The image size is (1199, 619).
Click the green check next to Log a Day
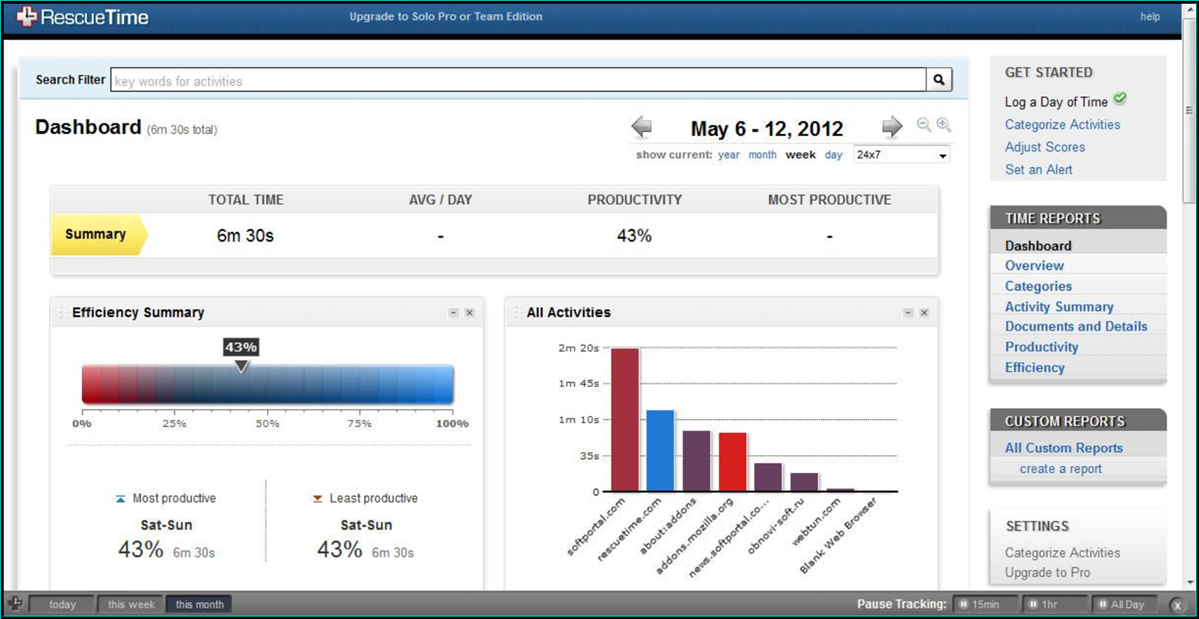pos(1119,99)
